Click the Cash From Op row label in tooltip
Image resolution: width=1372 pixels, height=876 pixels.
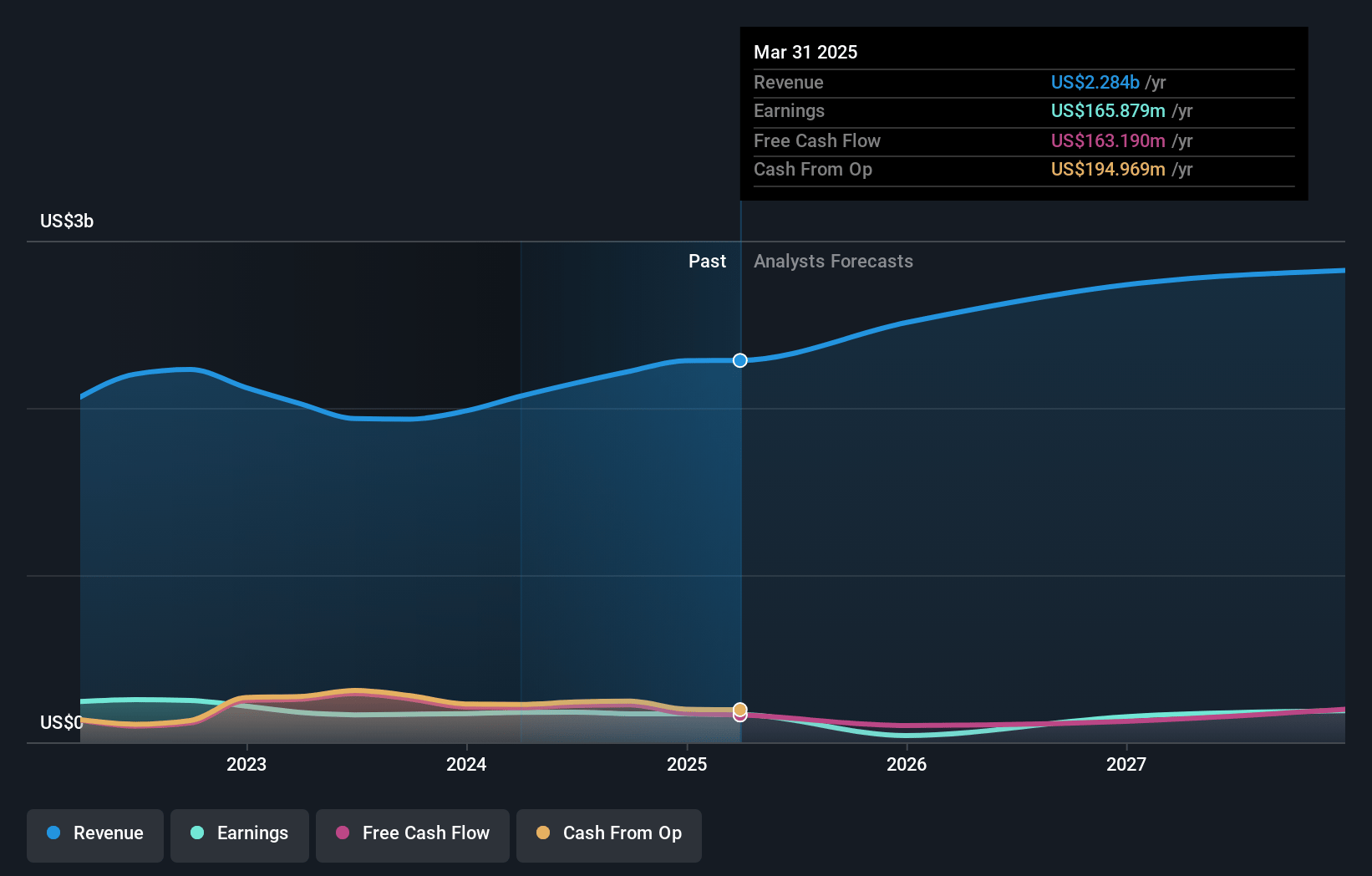click(x=813, y=169)
